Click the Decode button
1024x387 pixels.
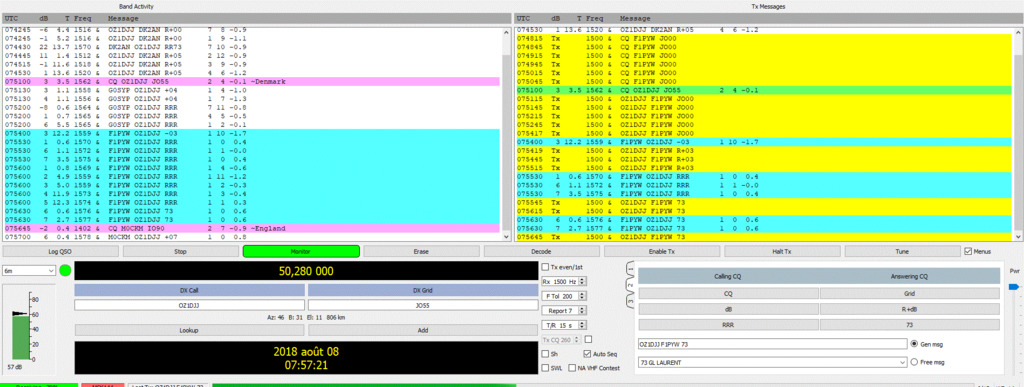[541, 251]
